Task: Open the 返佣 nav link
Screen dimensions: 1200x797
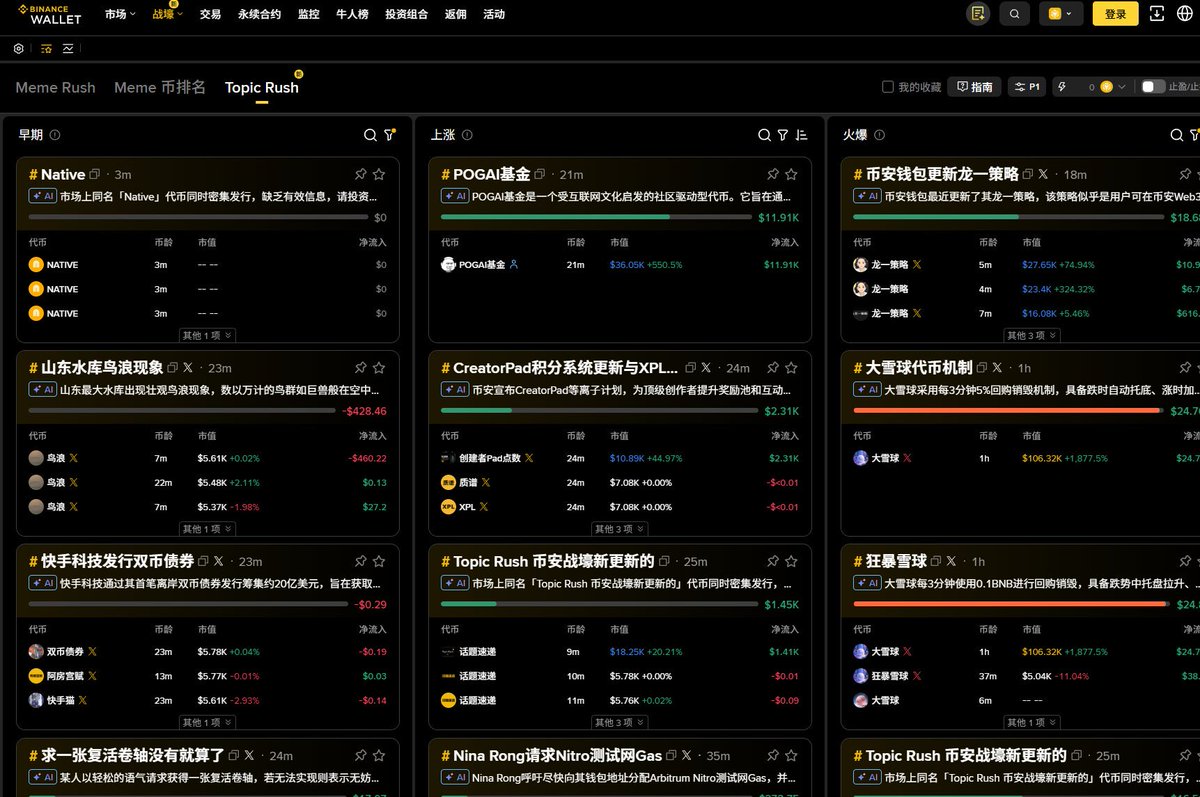Action: pos(456,14)
